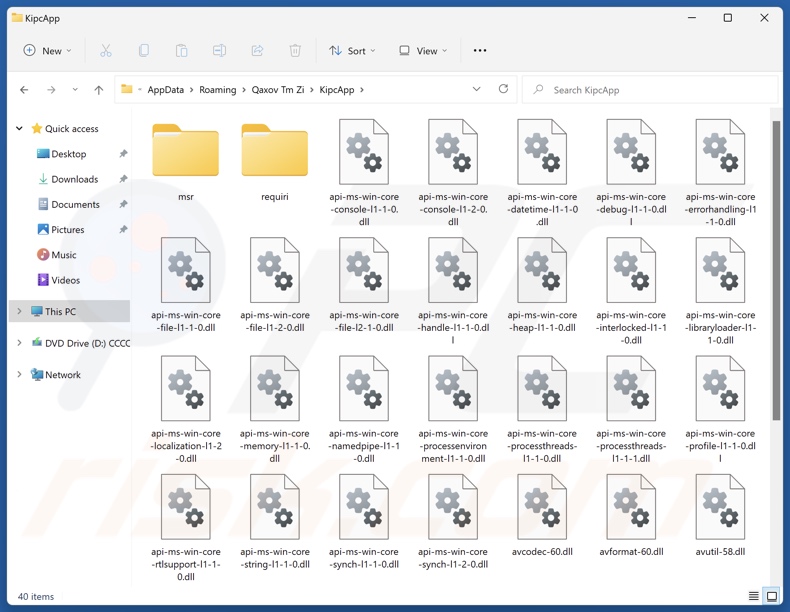Go back with the left arrow

tap(24, 90)
